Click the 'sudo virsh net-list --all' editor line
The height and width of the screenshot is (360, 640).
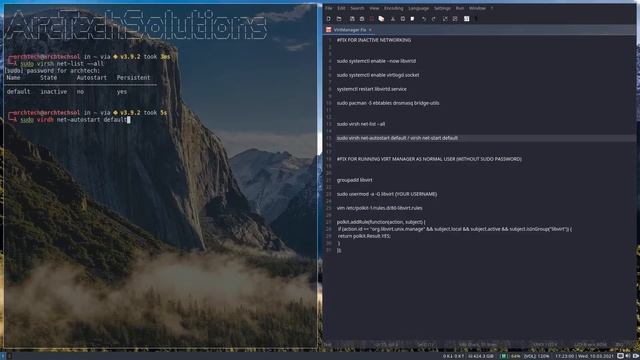coord(360,124)
